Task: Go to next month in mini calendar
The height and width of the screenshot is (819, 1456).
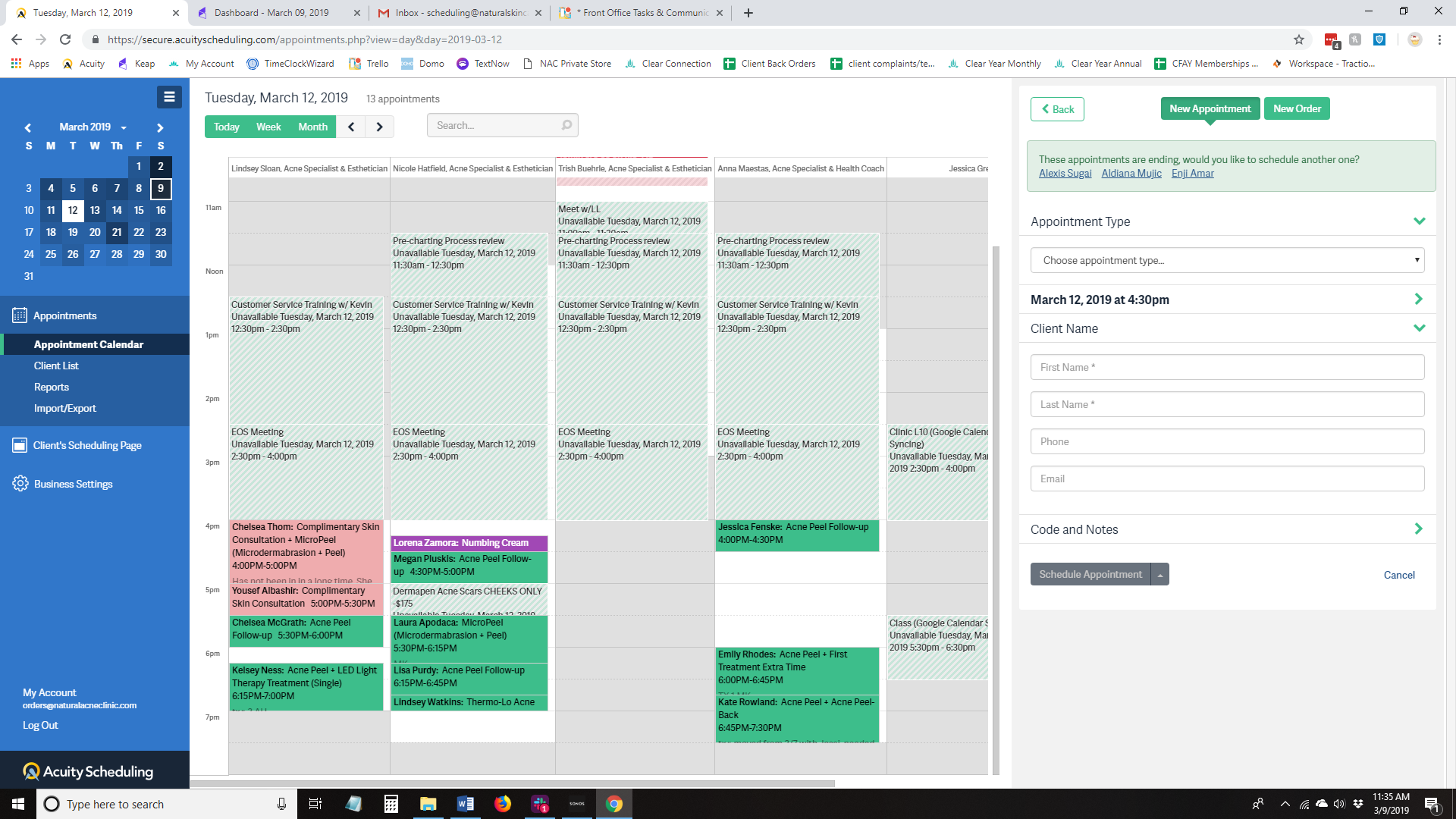Action: (x=160, y=127)
